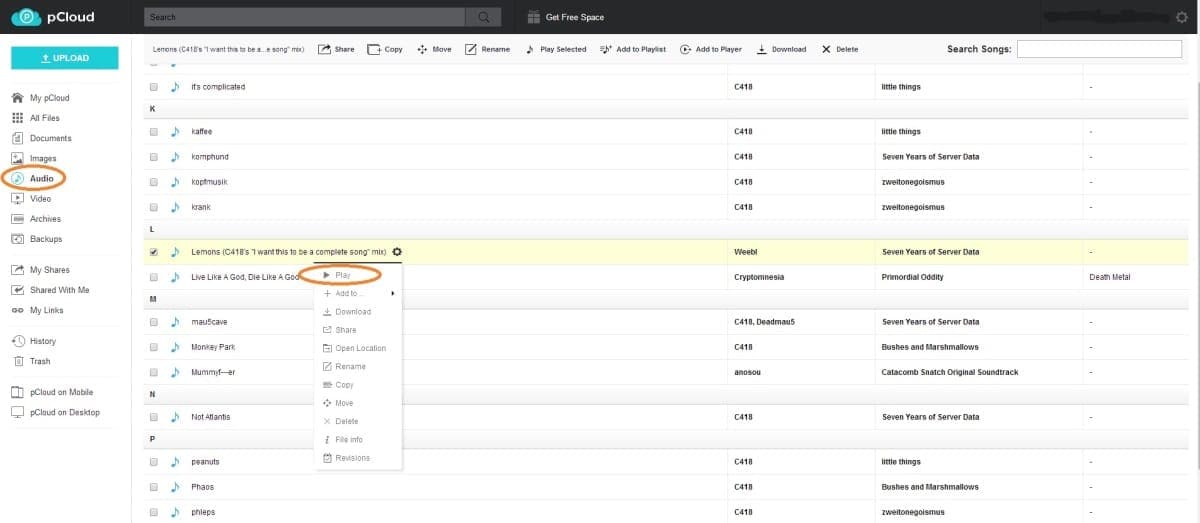The width and height of the screenshot is (1200, 523).
Task: Click Move in the toolbar
Action: 434,49
